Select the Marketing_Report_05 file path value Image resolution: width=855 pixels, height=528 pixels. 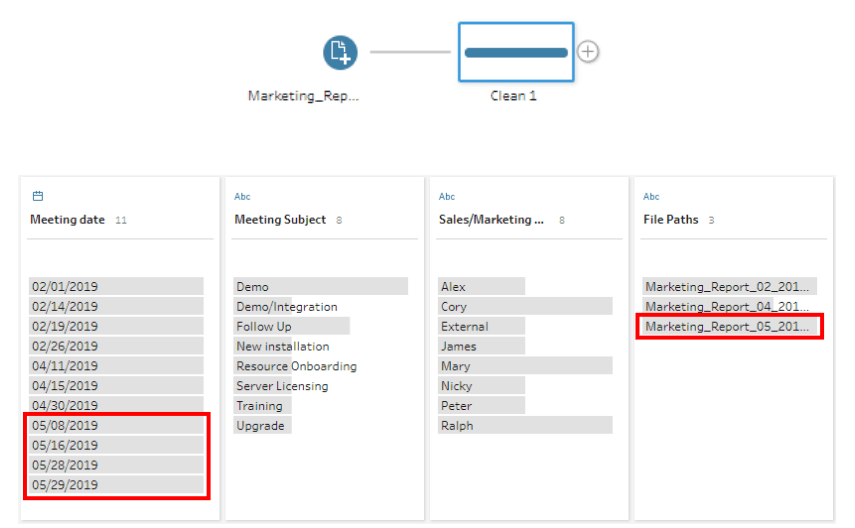click(730, 326)
